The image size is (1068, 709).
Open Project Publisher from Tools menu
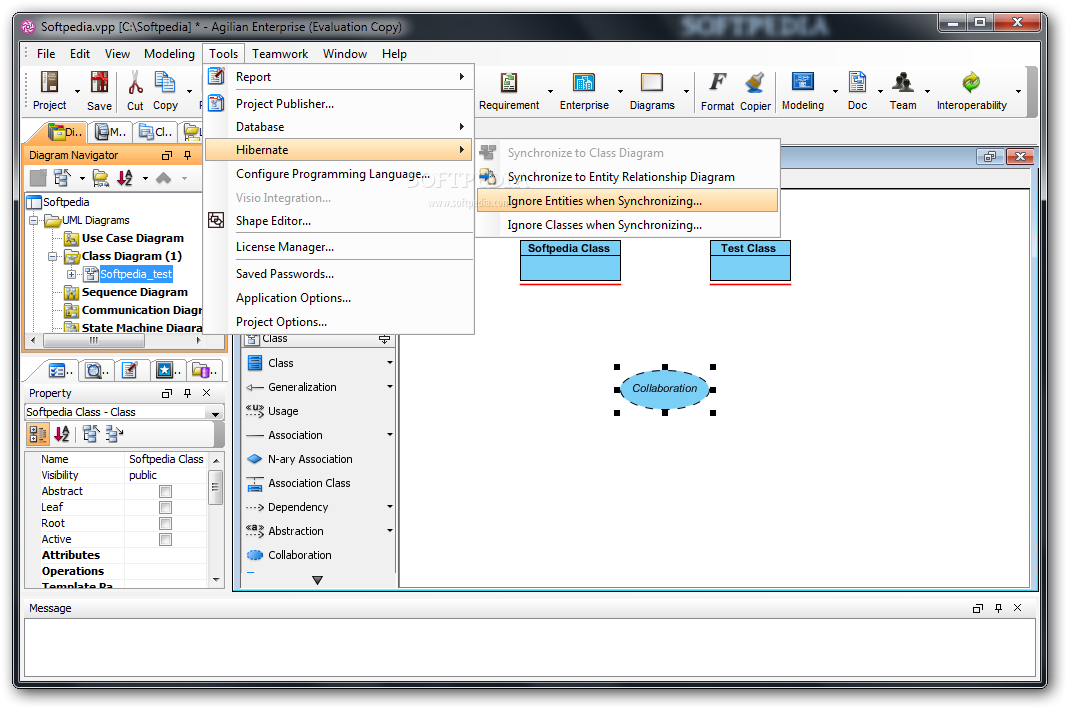[x=339, y=104]
